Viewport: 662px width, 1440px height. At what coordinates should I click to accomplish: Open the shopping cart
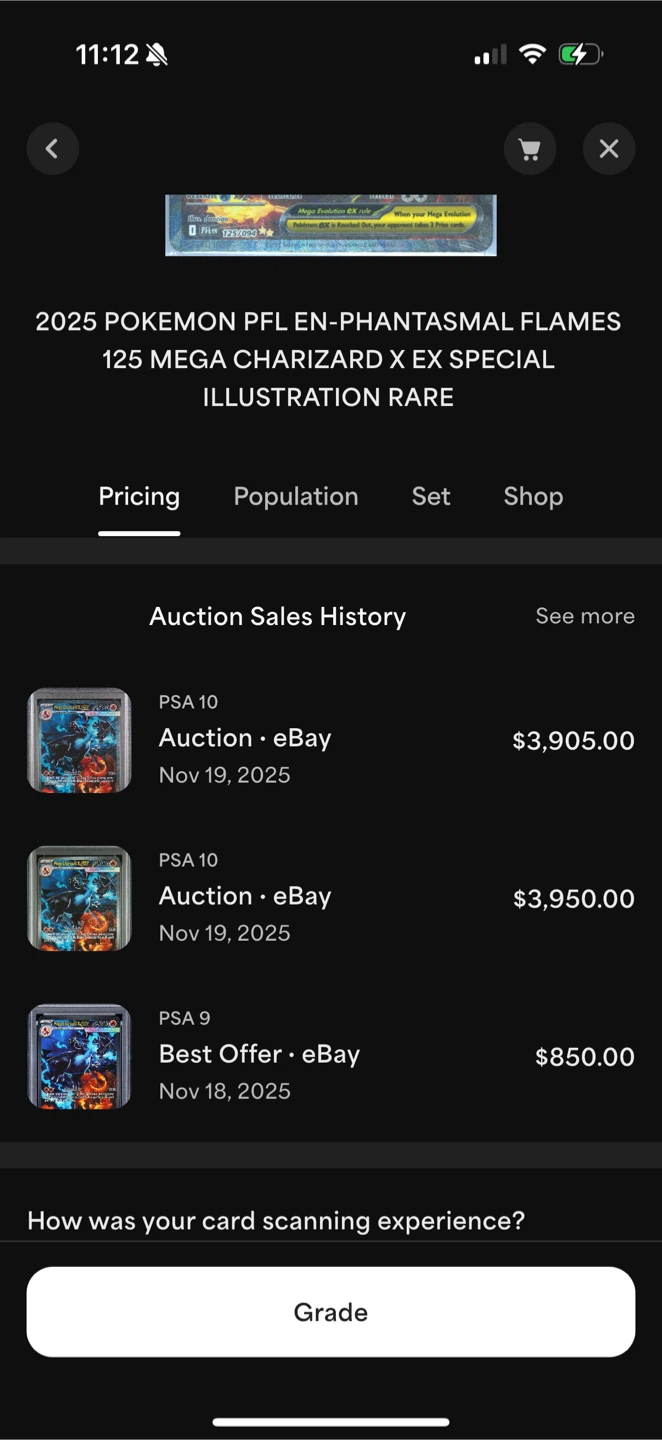click(530, 149)
